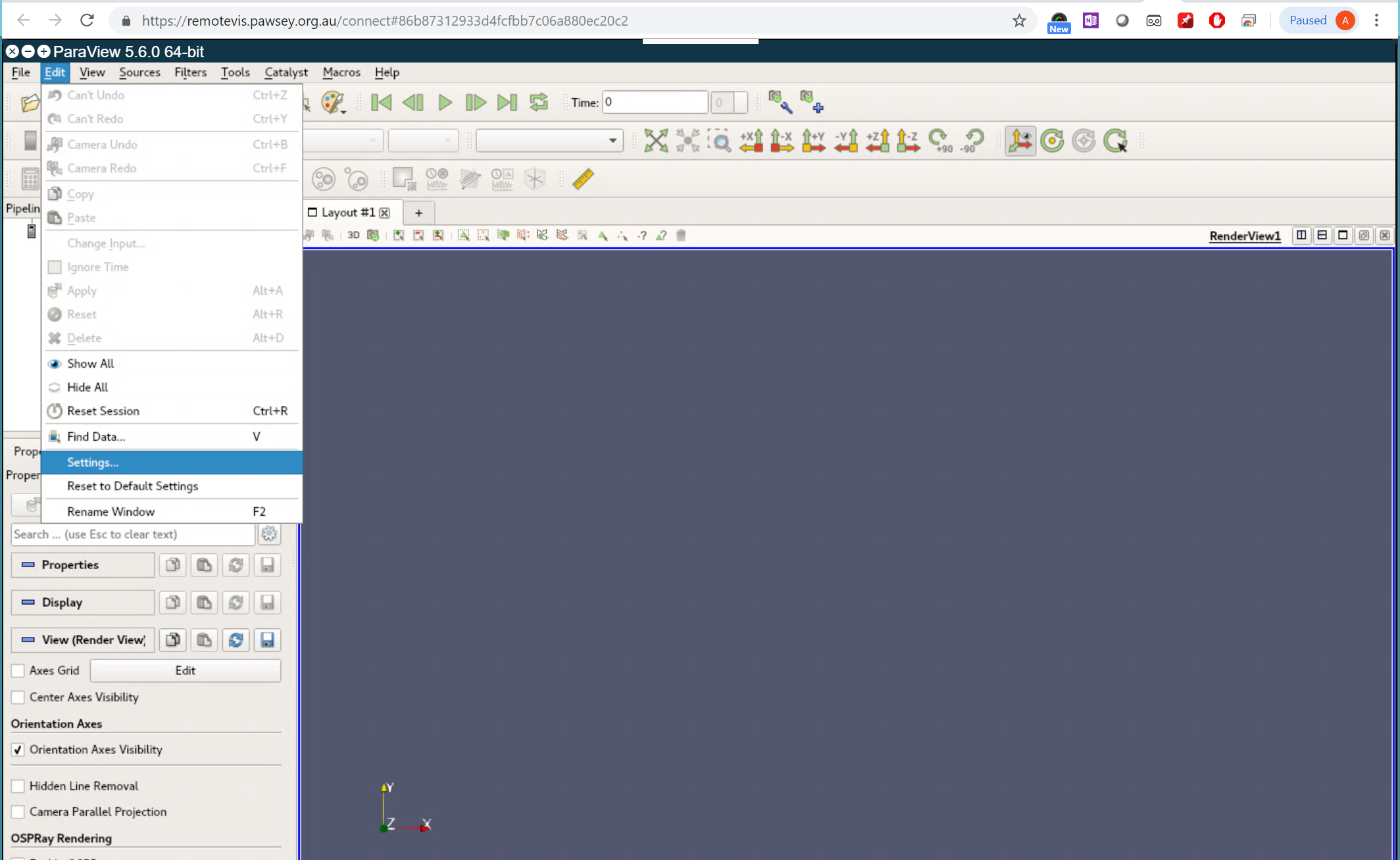The image size is (1400, 860).
Task: Open the Catalyst menu
Action: 286,72
